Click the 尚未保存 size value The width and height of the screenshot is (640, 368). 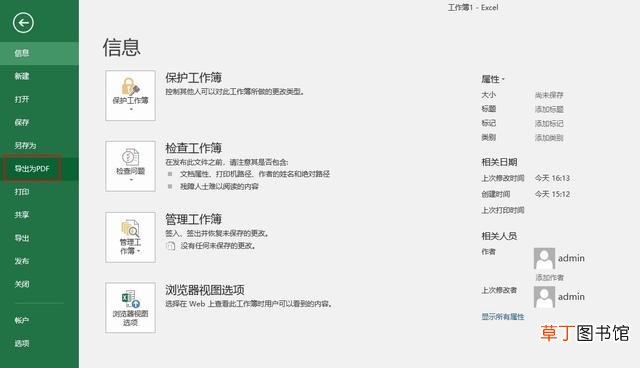tap(549, 95)
